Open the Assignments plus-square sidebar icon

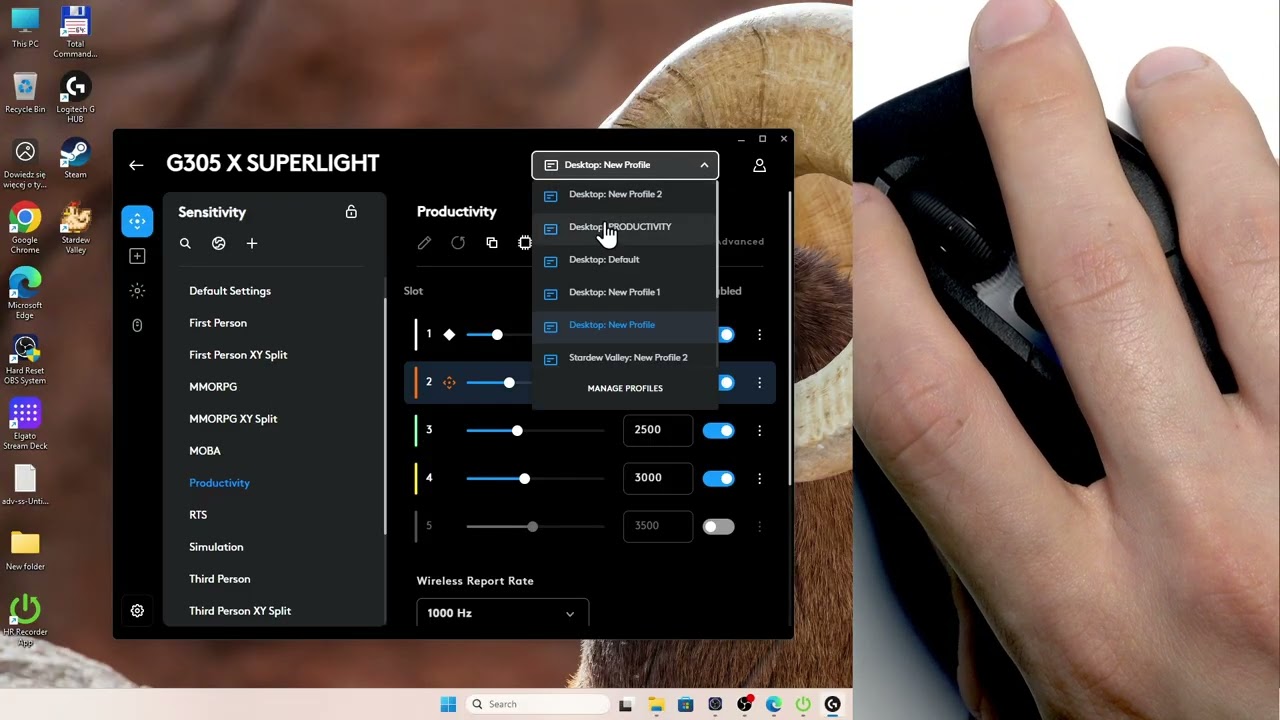point(137,256)
